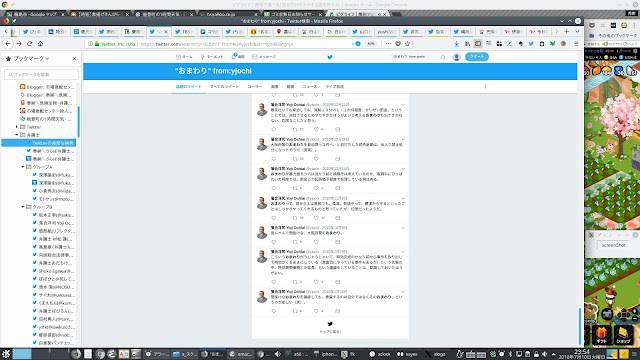Go back with the Firefox back arrow
640x360 pixels.
tap(8, 44)
